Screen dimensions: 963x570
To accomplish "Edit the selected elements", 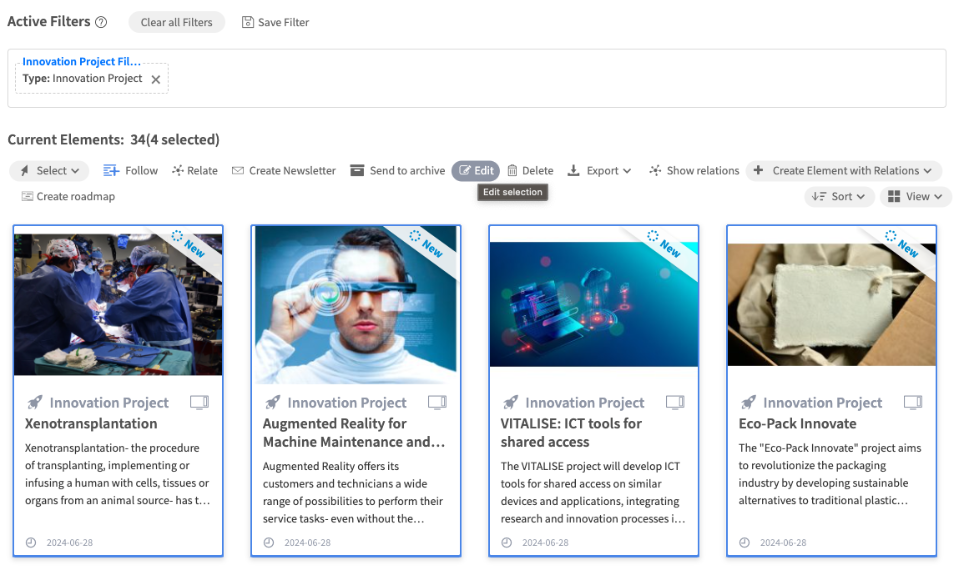I will click(476, 171).
